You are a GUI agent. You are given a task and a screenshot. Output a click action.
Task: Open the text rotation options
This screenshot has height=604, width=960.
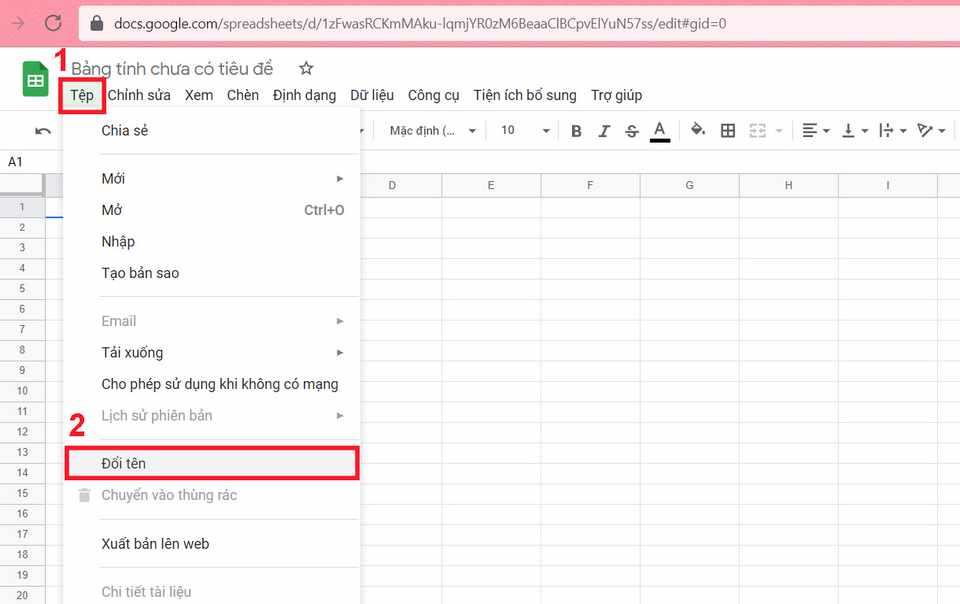click(931, 131)
